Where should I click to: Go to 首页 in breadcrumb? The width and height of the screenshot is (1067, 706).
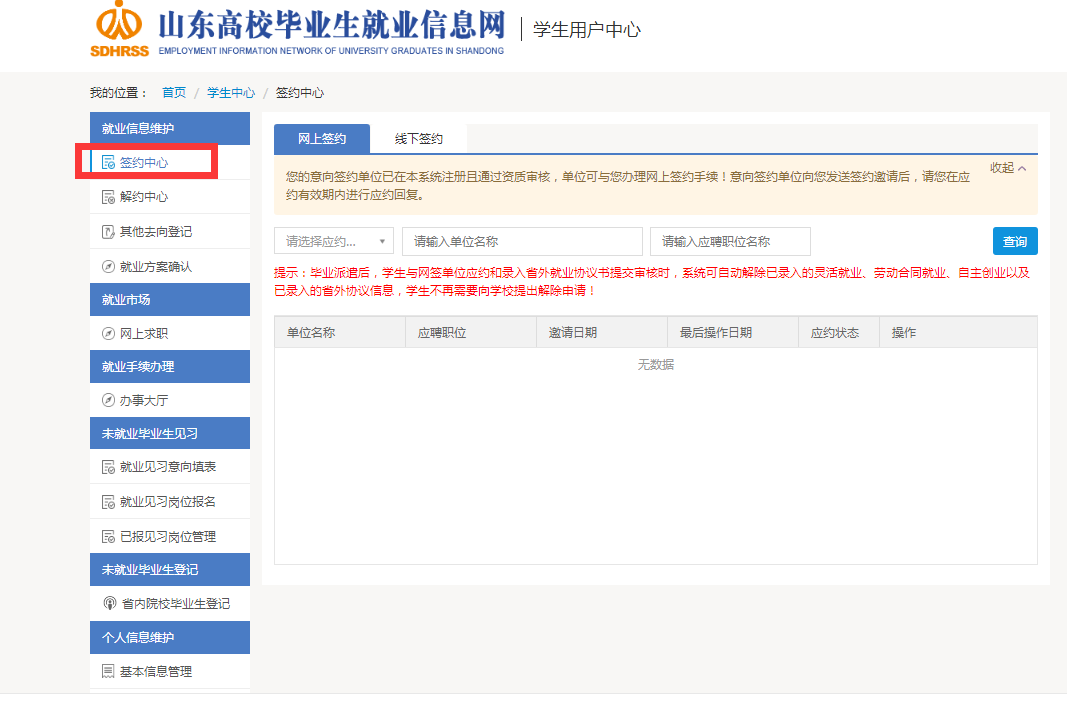point(174,93)
